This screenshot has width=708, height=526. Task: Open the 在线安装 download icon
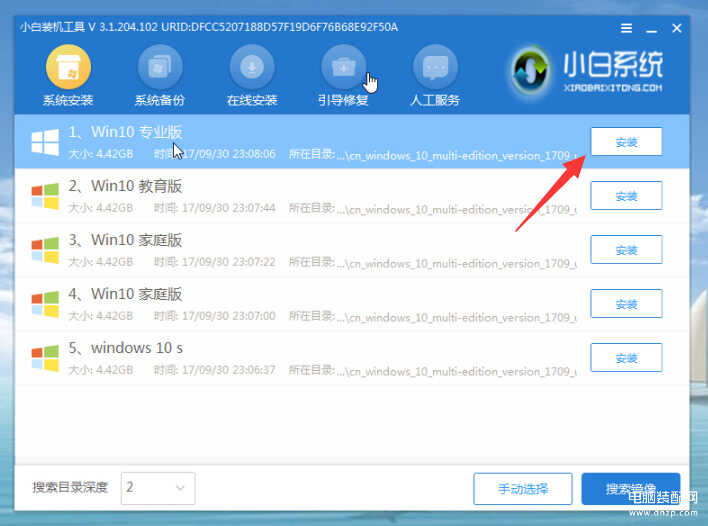252,67
